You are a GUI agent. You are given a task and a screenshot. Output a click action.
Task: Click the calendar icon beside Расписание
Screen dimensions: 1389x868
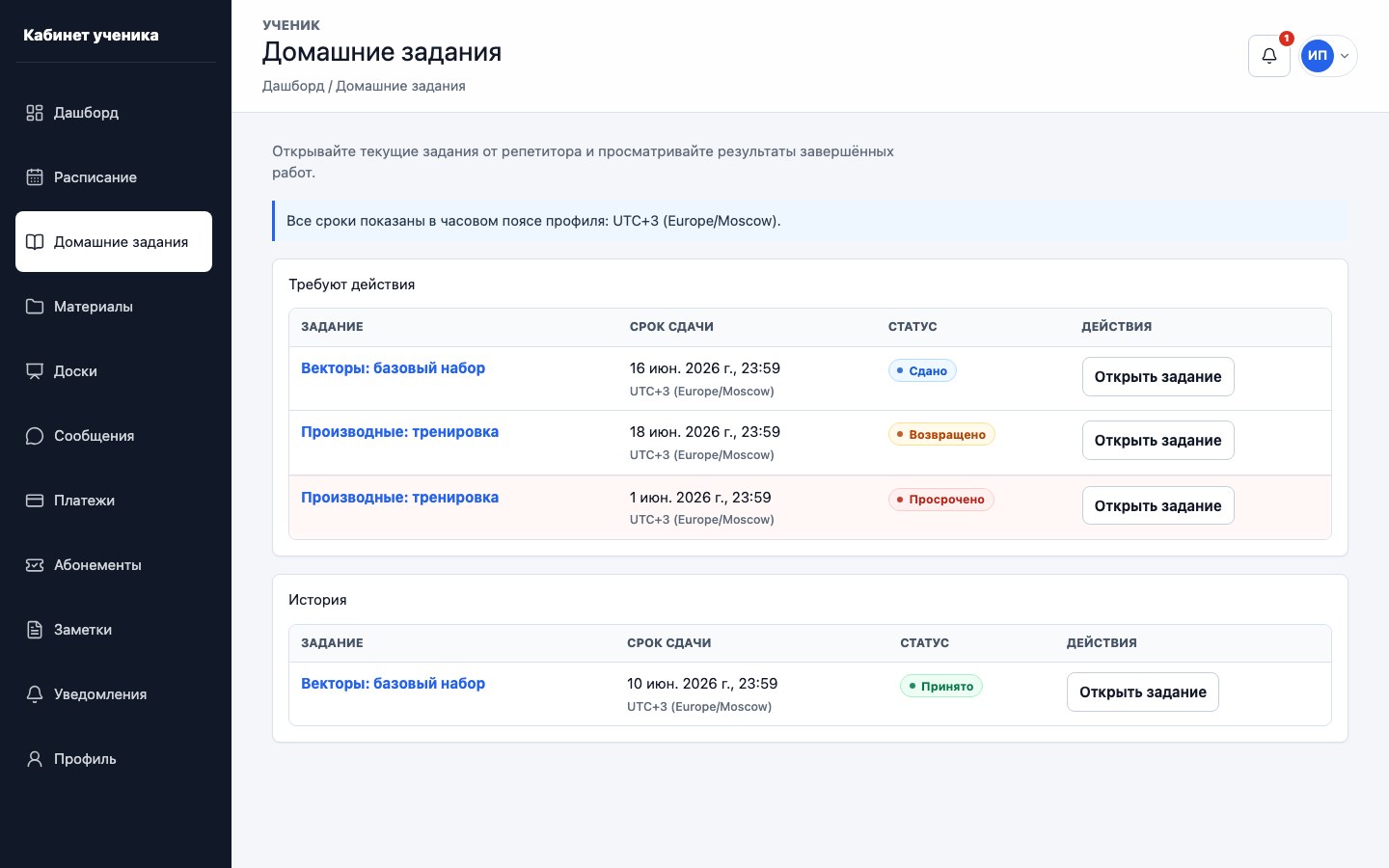[35, 177]
